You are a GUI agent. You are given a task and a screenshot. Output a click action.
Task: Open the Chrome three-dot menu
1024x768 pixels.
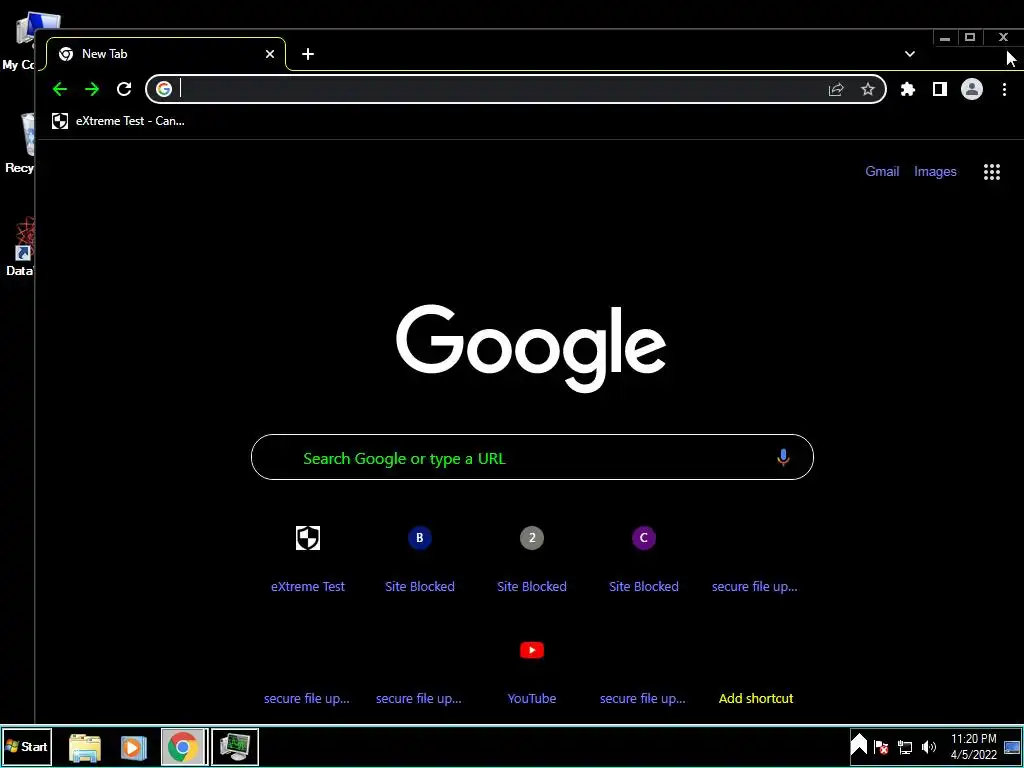click(x=1004, y=89)
